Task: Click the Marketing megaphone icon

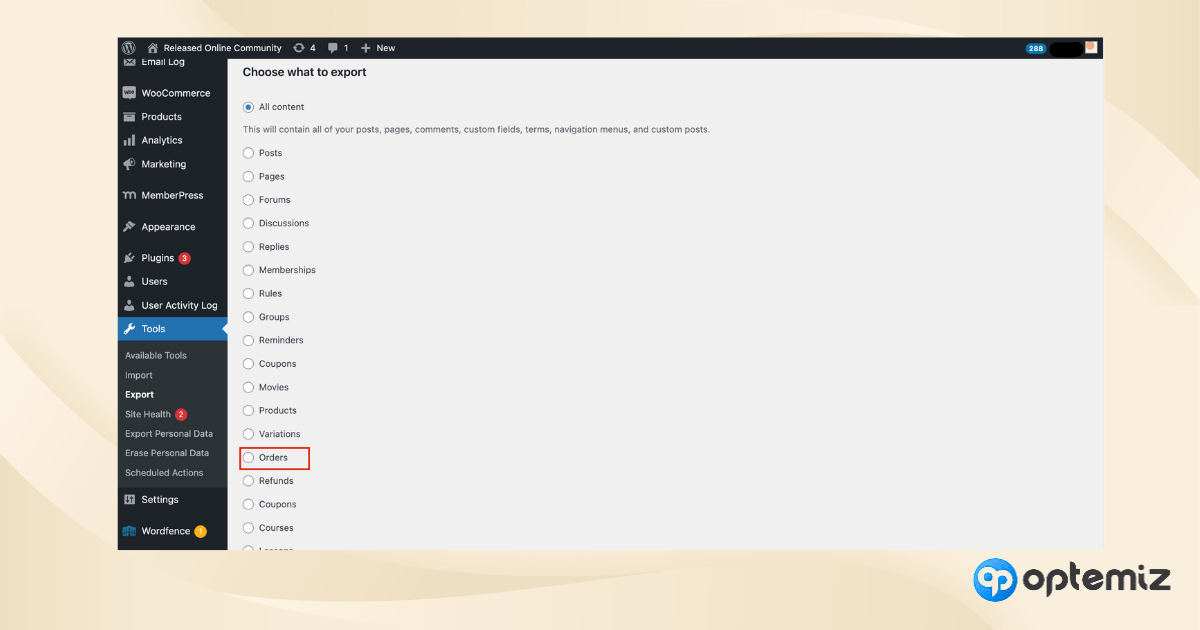Action: pos(129,164)
